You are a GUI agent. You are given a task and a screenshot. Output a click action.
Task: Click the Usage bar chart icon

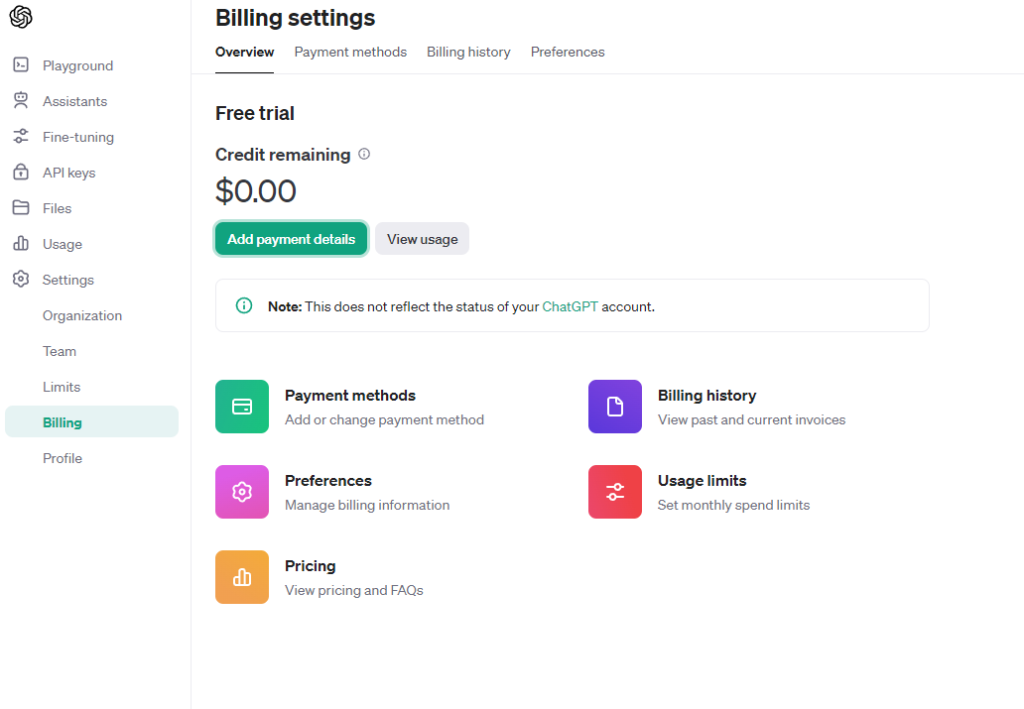tap(21, 244)
